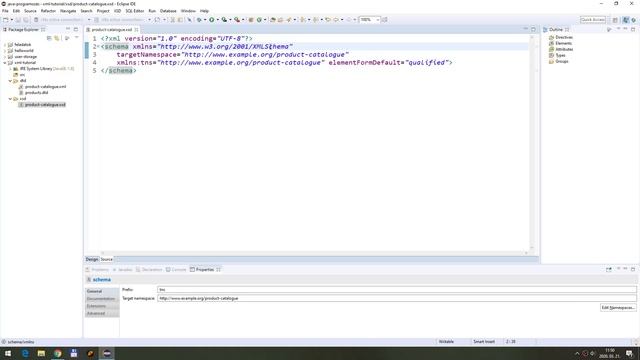Open File Explorer from the taskbar

pos(41,353)
